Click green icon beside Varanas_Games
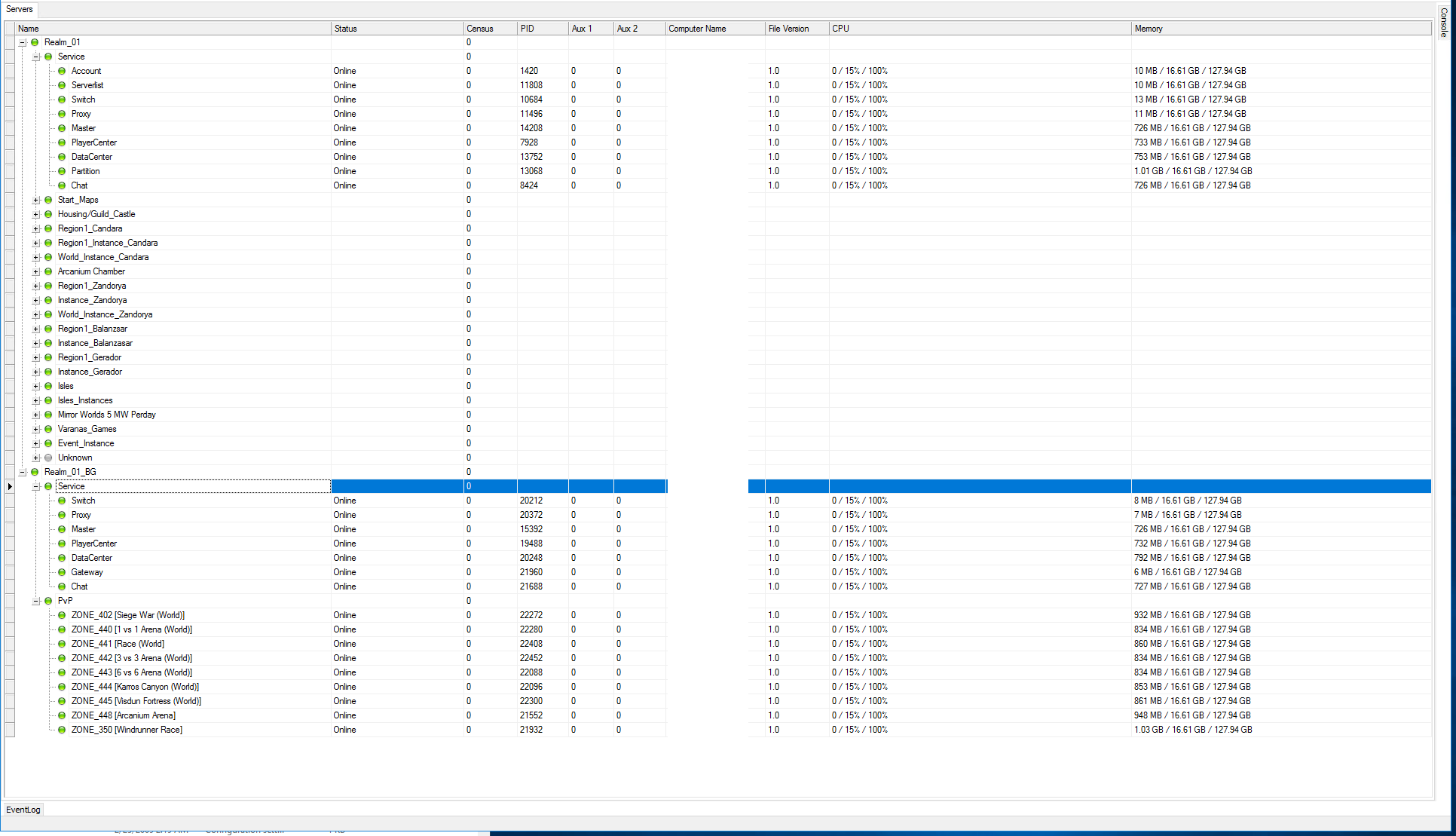Image resolution: width=1456 pixels, height=836 pixels. tap(48, 429)
